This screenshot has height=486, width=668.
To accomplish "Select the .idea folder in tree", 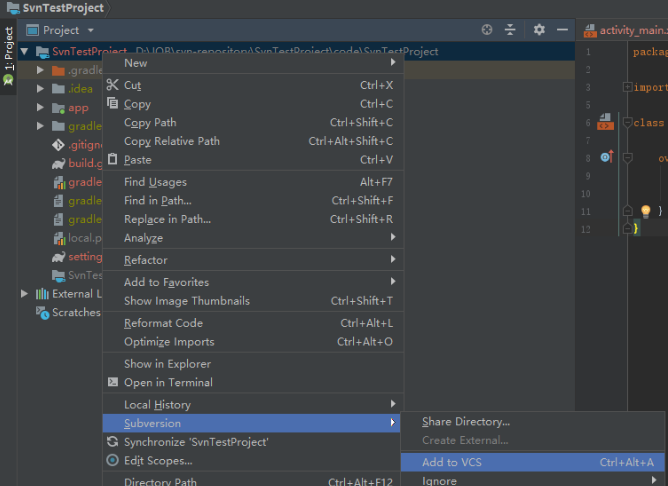I will [80, 89].
